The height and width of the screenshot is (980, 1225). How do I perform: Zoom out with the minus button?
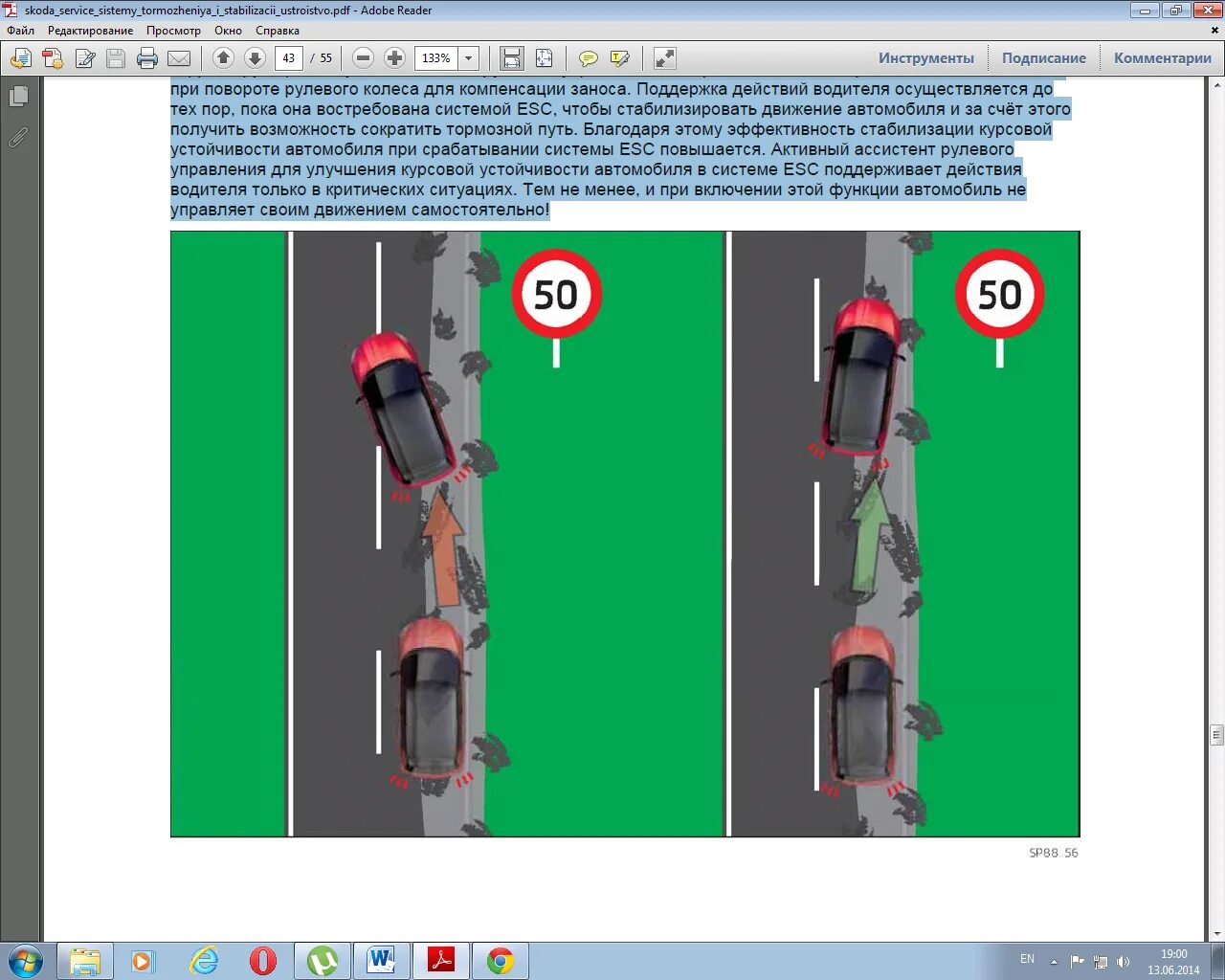(x=363, y=58)
